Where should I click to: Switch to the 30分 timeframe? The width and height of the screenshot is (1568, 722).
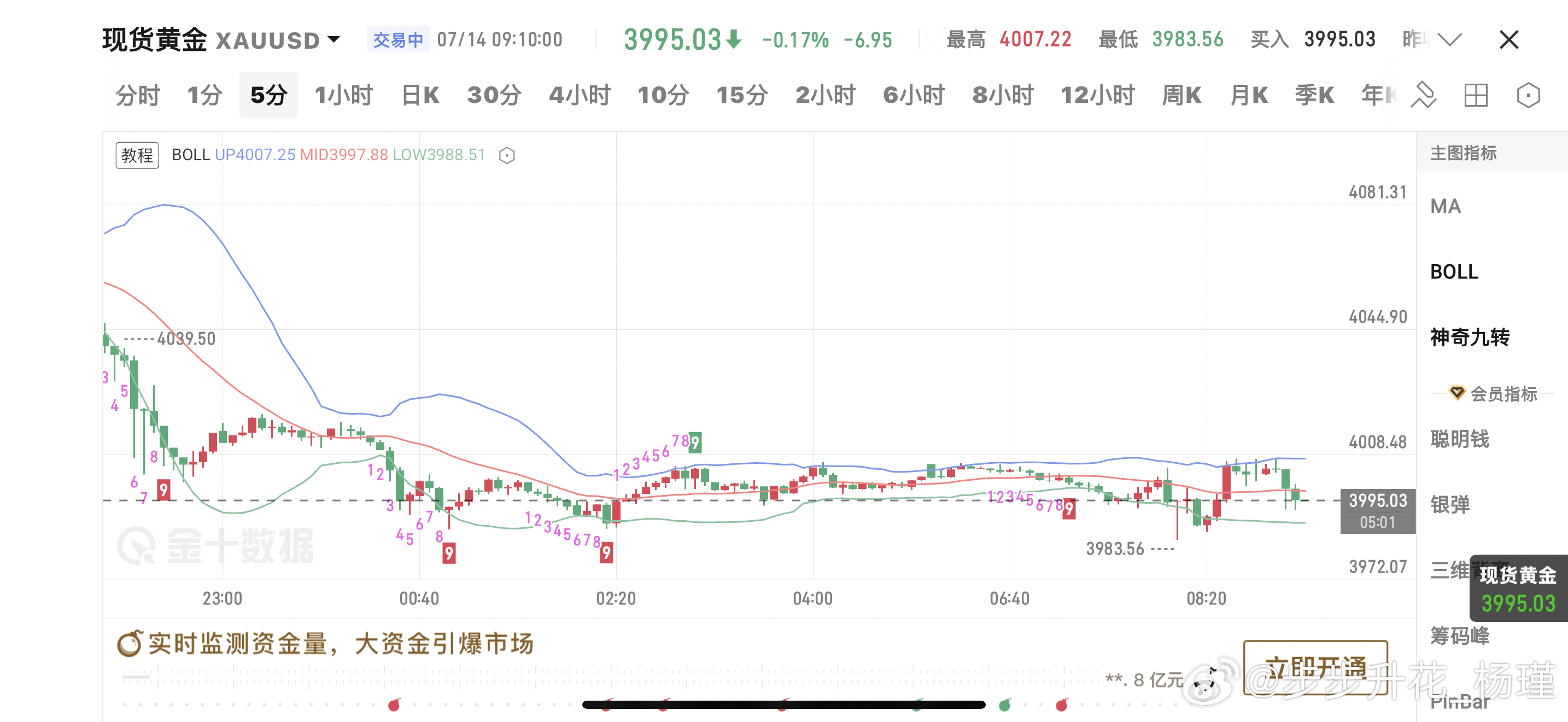point(494,95)
